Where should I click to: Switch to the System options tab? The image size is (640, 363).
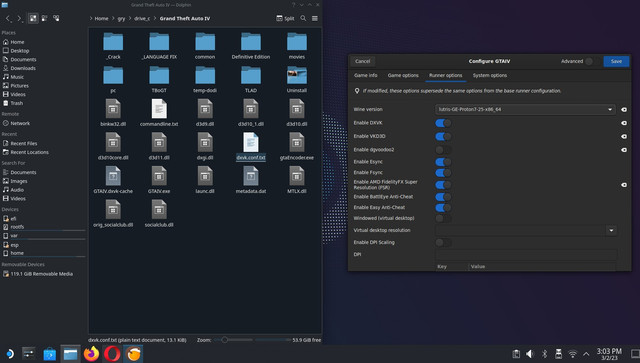[490, 76]
